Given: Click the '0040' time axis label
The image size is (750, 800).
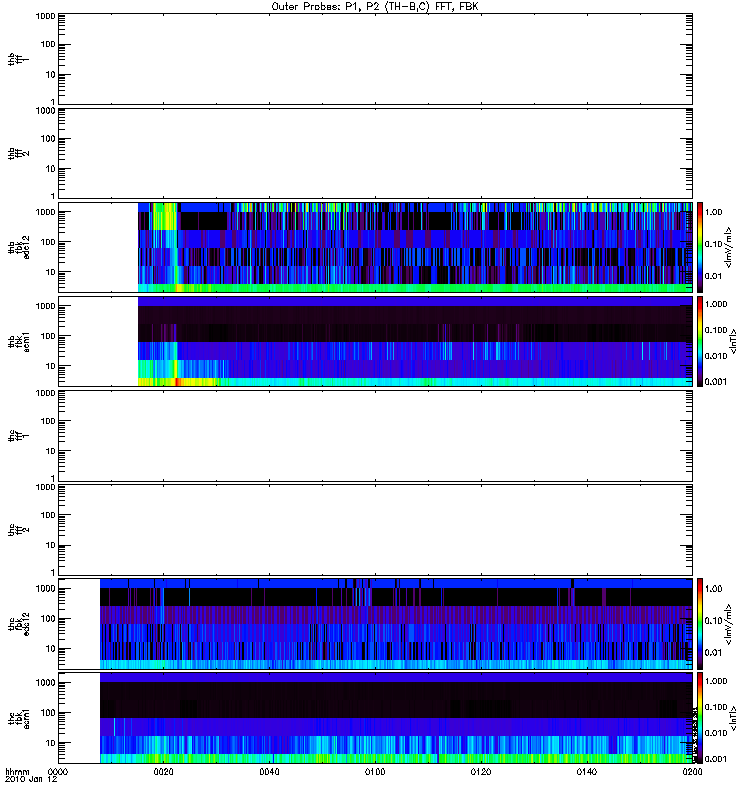Looking at the screenshot, I should coord(269,772).
